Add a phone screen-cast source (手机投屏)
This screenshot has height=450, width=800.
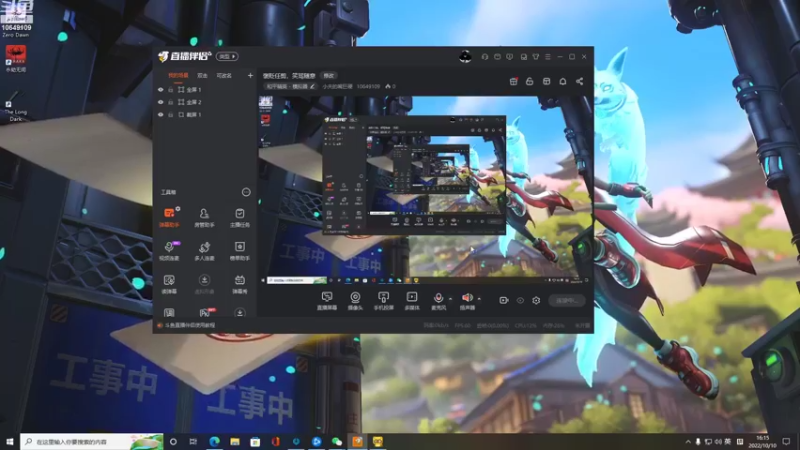[383, 301]
